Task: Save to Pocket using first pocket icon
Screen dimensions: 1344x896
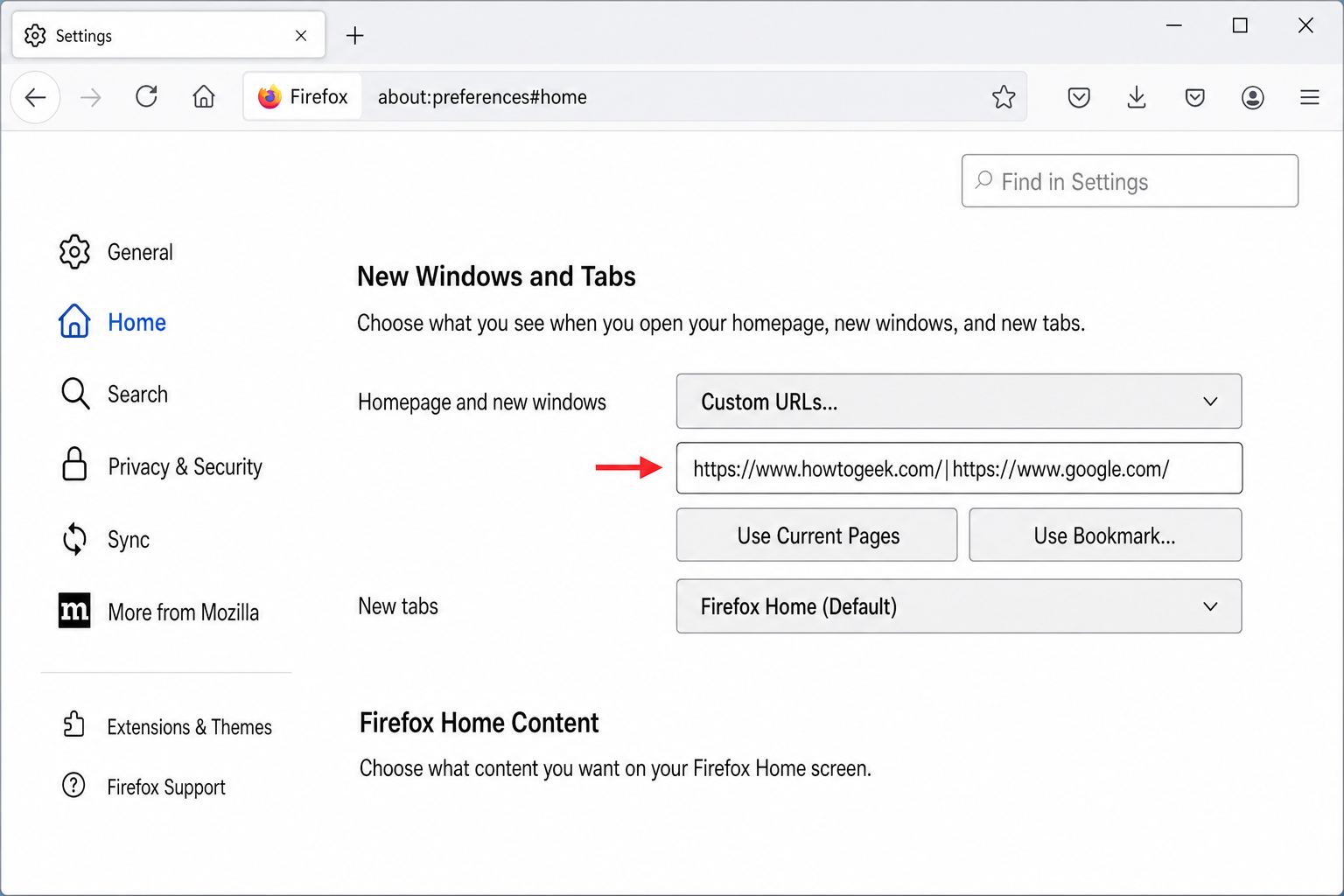Action: coord(1079,97)
